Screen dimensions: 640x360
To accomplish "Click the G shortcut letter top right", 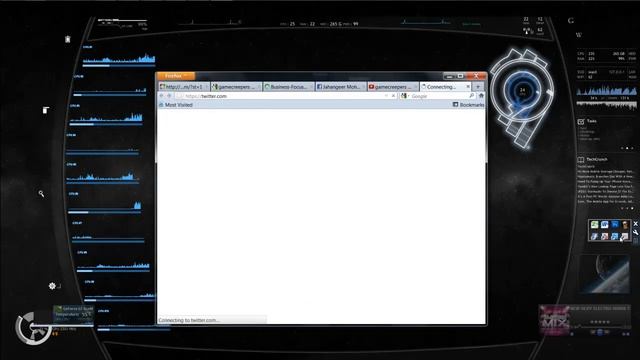I will [x=571, y=21].
